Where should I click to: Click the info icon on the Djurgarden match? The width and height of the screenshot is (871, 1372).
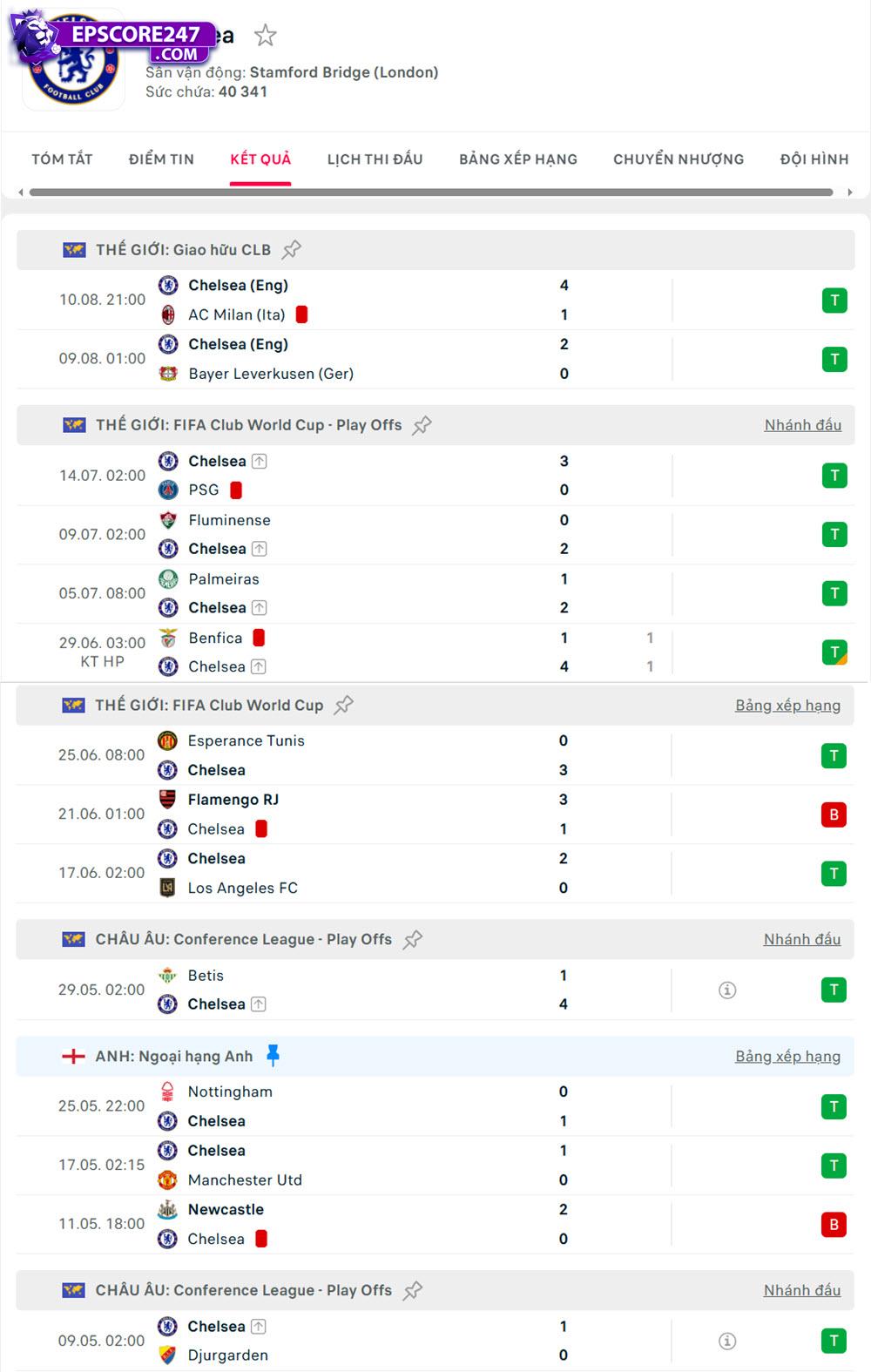point(728,1341)
